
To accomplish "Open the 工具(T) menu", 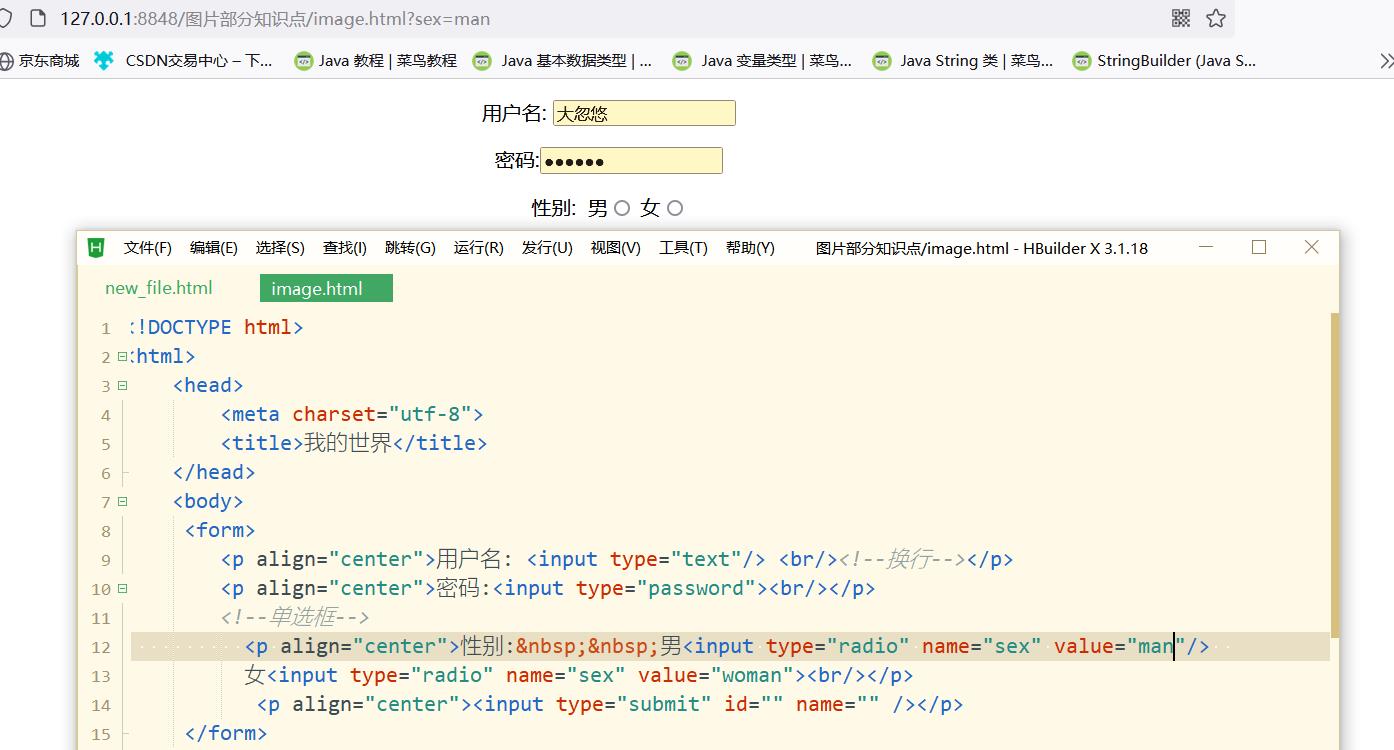I will (x=683, y=248).
